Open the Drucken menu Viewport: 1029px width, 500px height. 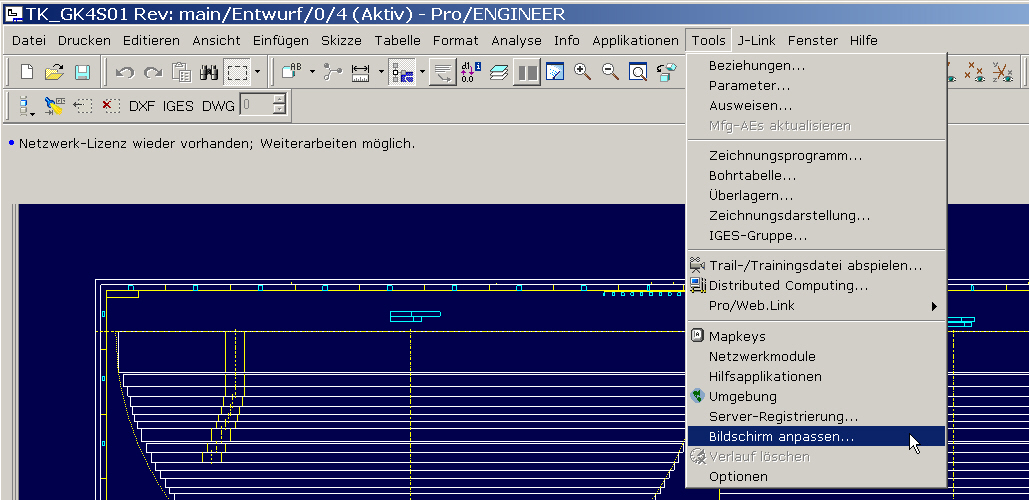pos(84,41)
